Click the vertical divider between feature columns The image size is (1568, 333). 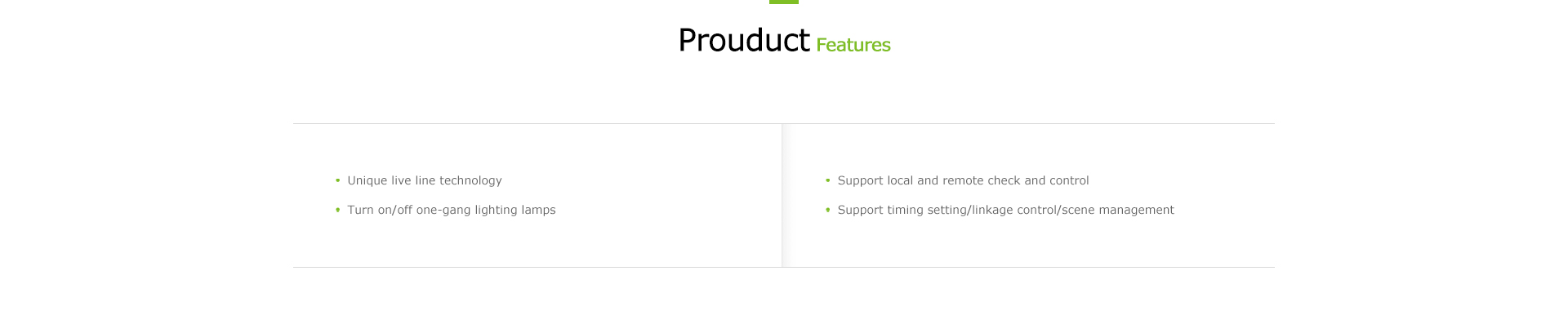782,195
